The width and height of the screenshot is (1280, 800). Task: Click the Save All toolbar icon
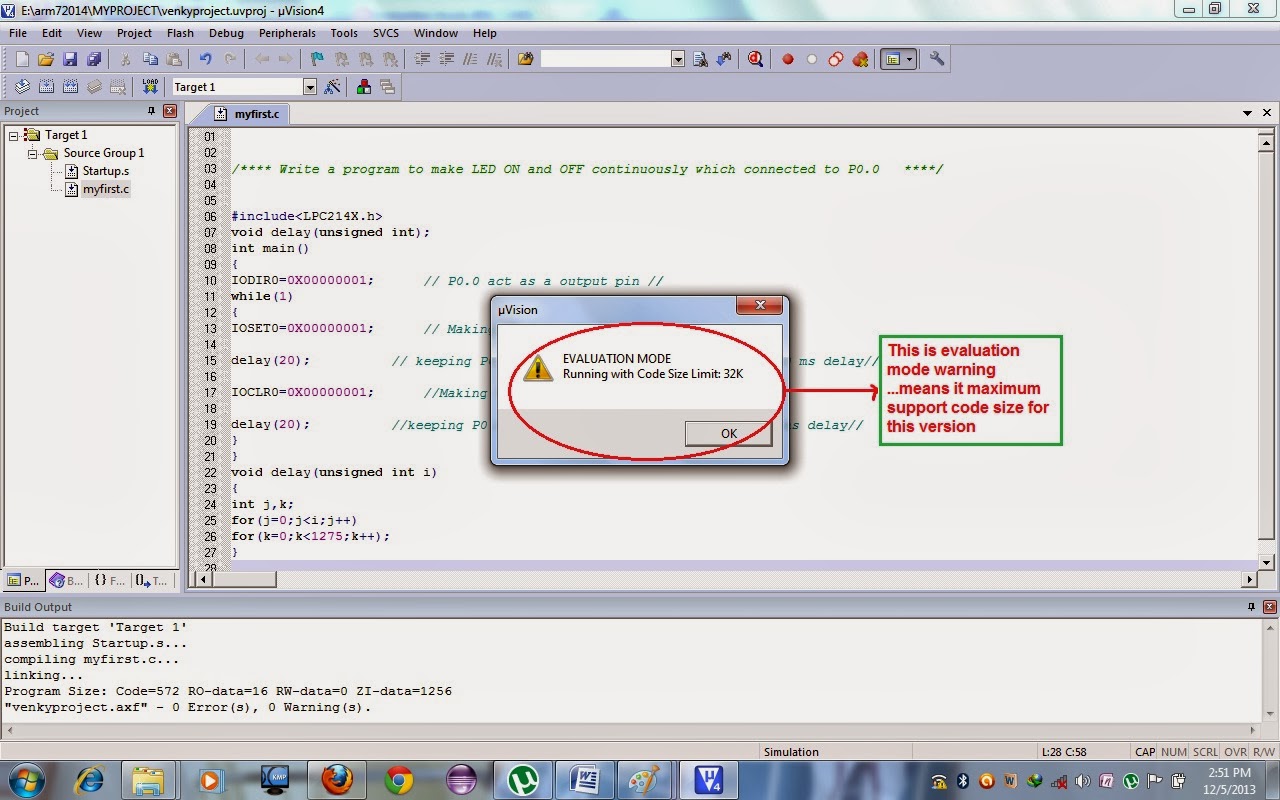tap(94, 59)
